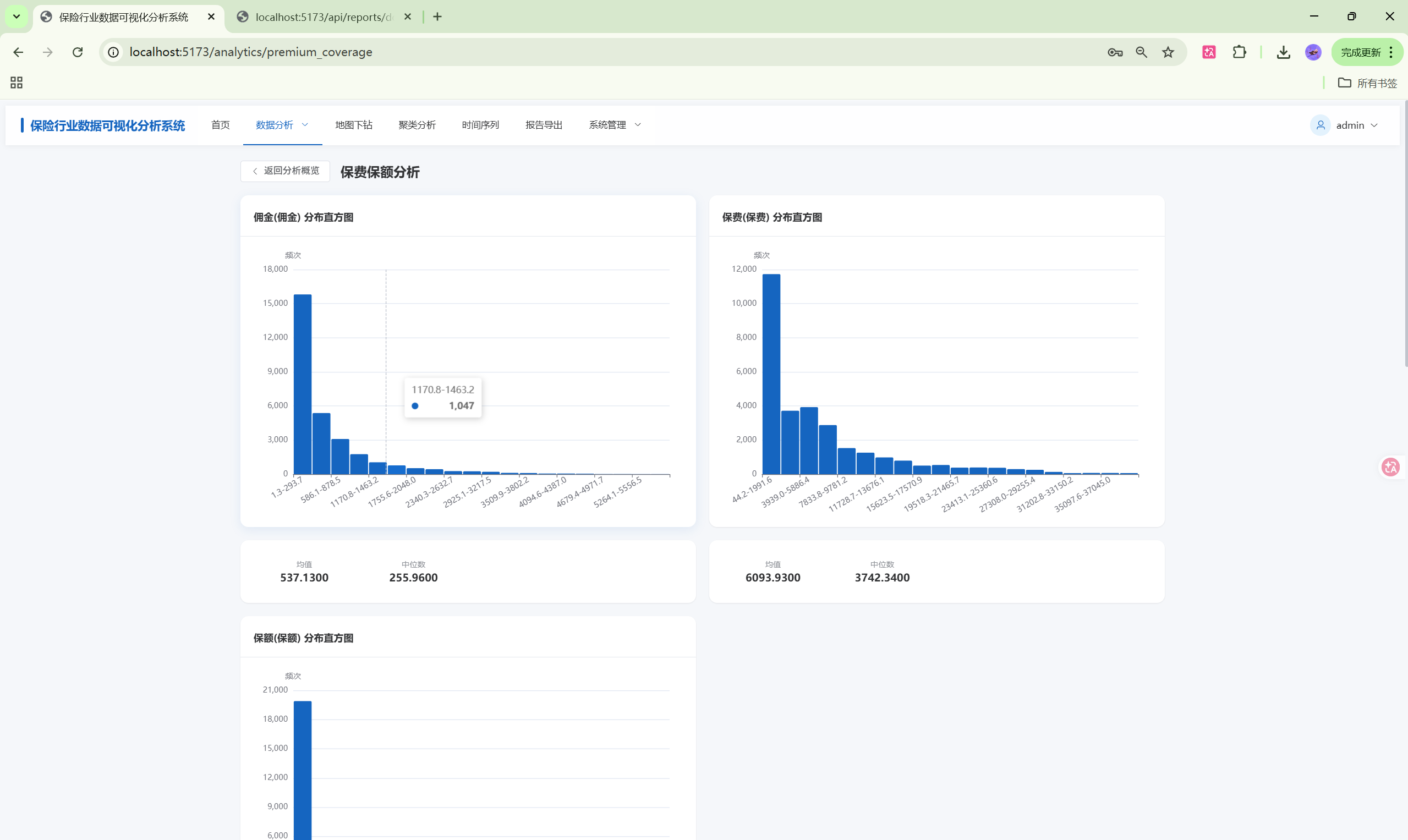The image size is (1408, 840).
Task: Expand the 数据分析 dropdown menu
Action: tap(282, 125)
